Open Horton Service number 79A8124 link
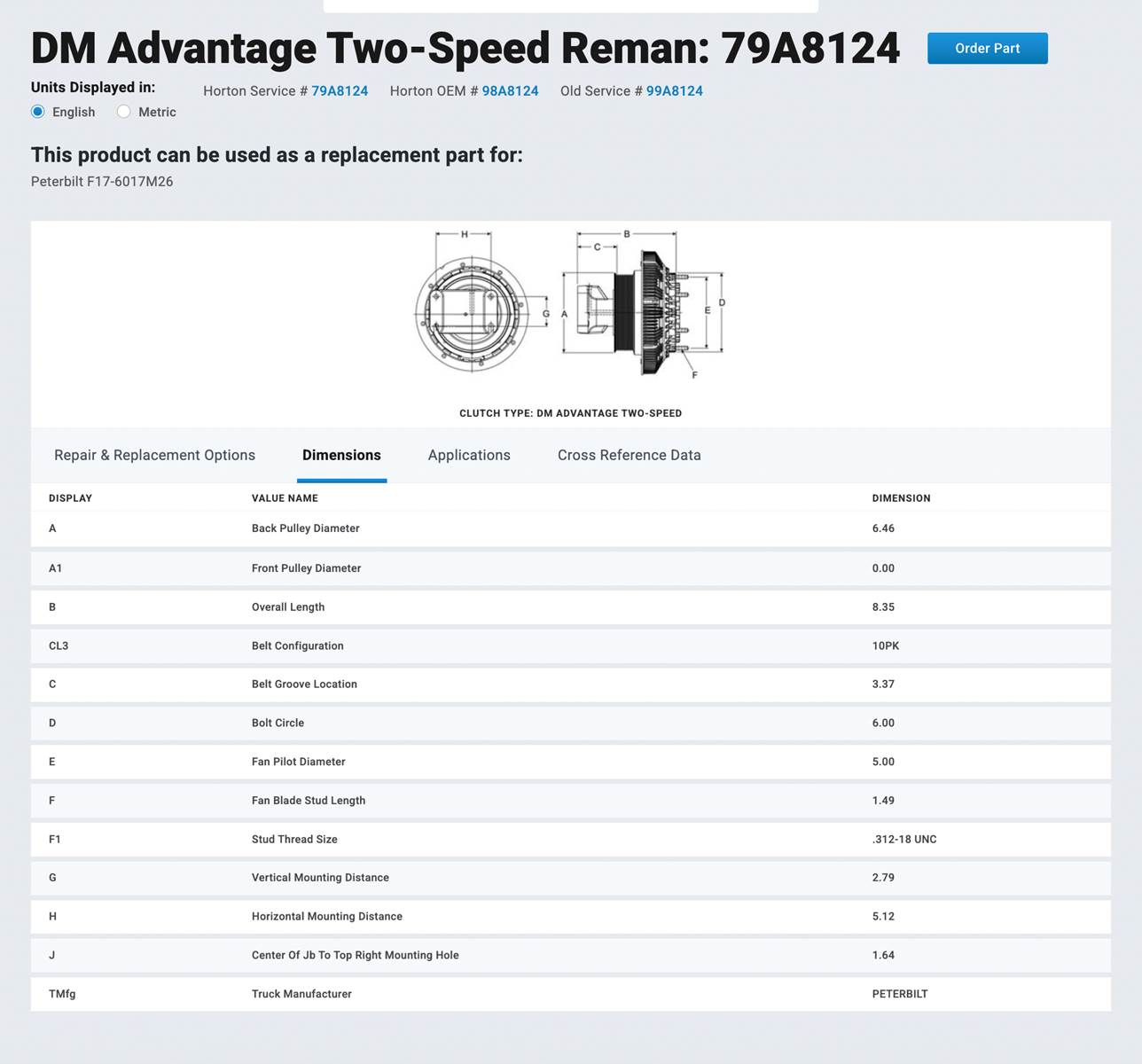1142x1064 pixels. 339,90
